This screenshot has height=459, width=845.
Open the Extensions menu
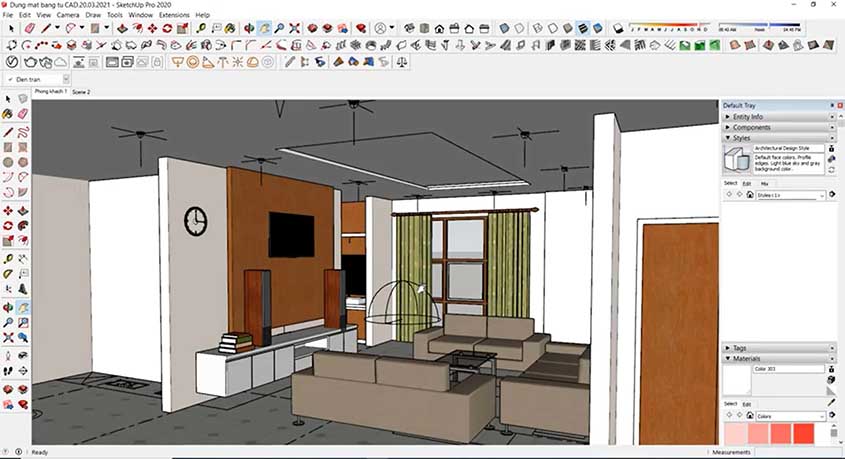point(173,15)
